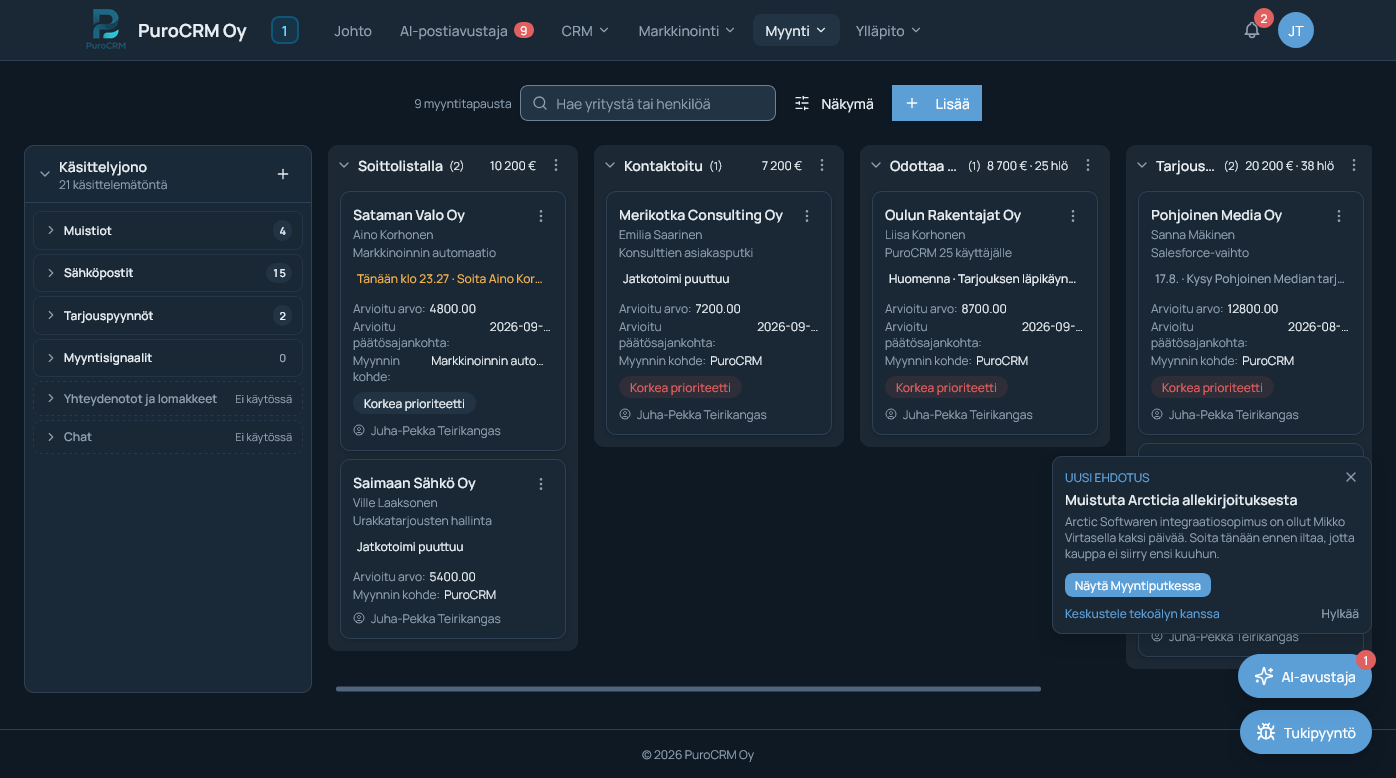Screen dimensions: 1396x778
Task: Click 'Jatkotoimi puuttuu' on Merikotka Consulting card
Action: pyautogui.click(x=676, y=278)
